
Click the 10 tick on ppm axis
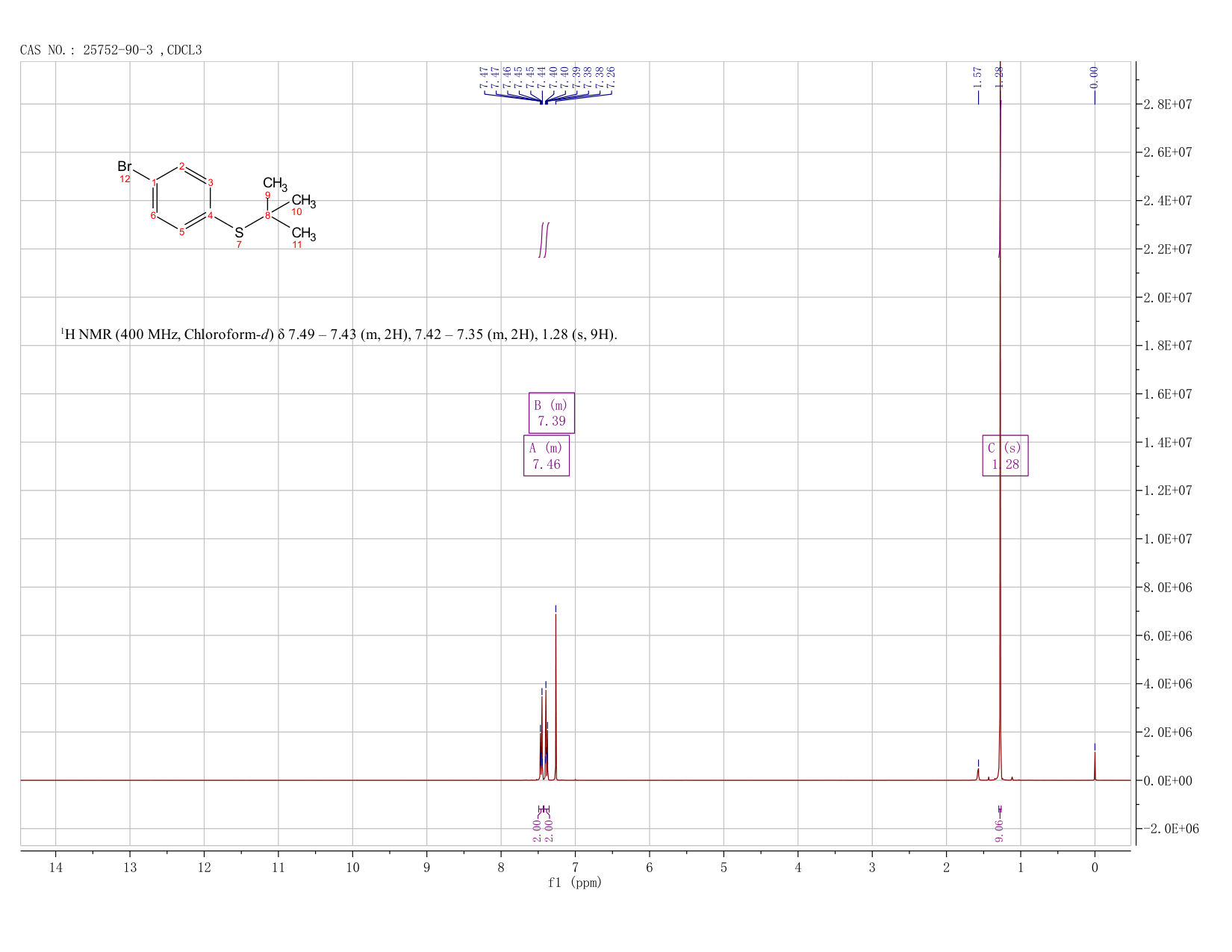353,867
